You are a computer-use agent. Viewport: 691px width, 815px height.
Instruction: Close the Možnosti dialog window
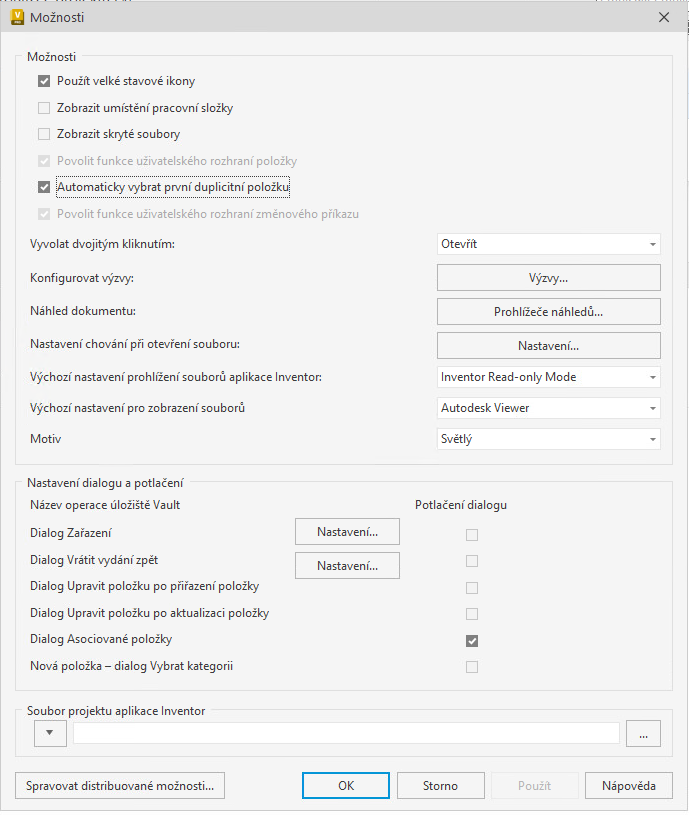coord(664,16)
